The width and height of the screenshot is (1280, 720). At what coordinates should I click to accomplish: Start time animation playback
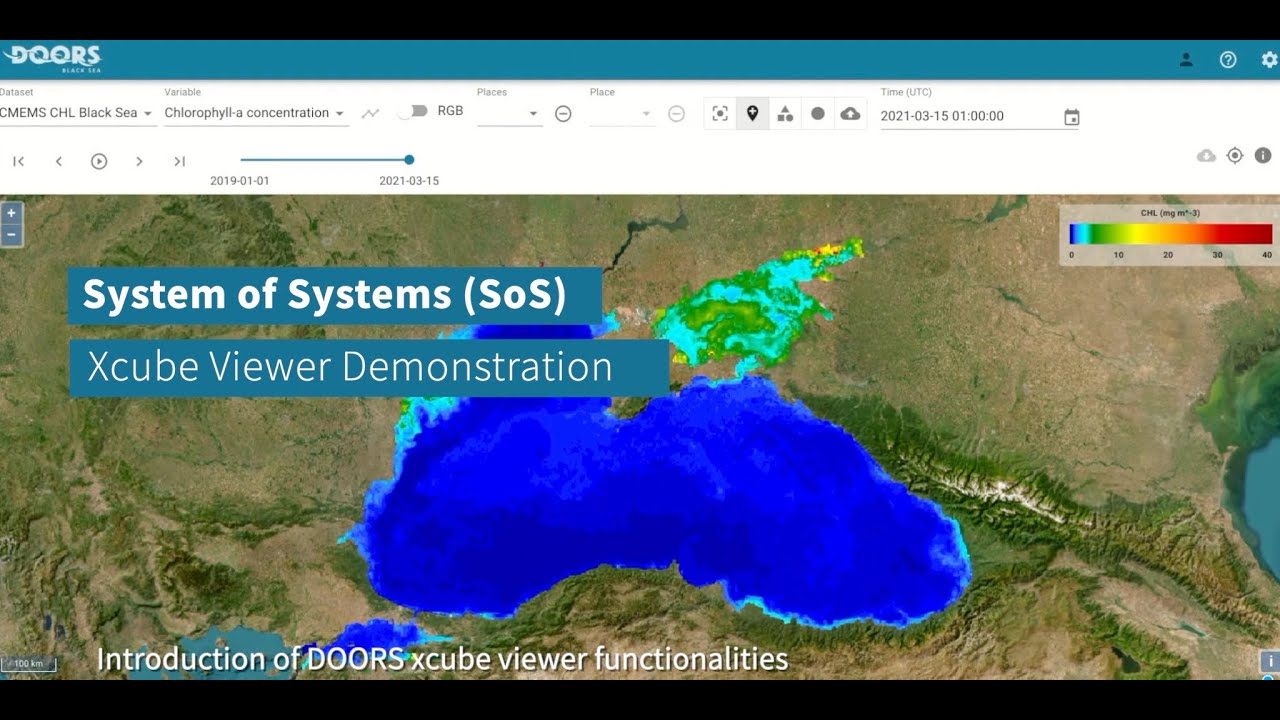pyautogui.click(x=99, y=161)
